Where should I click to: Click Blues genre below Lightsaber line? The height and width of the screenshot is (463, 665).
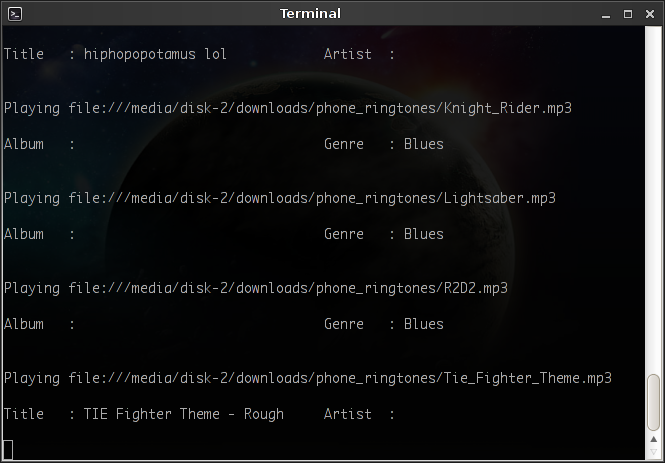(424, 234)
